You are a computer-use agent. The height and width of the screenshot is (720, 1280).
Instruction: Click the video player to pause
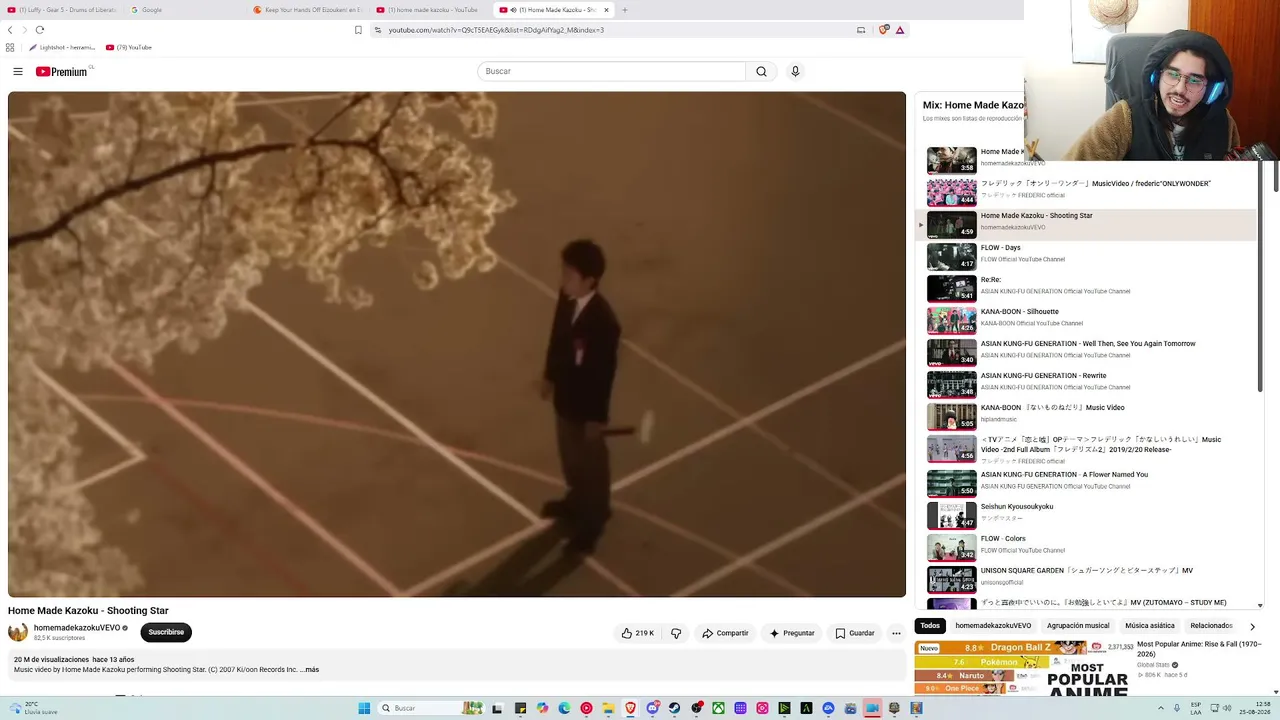(x=457, y=344)
